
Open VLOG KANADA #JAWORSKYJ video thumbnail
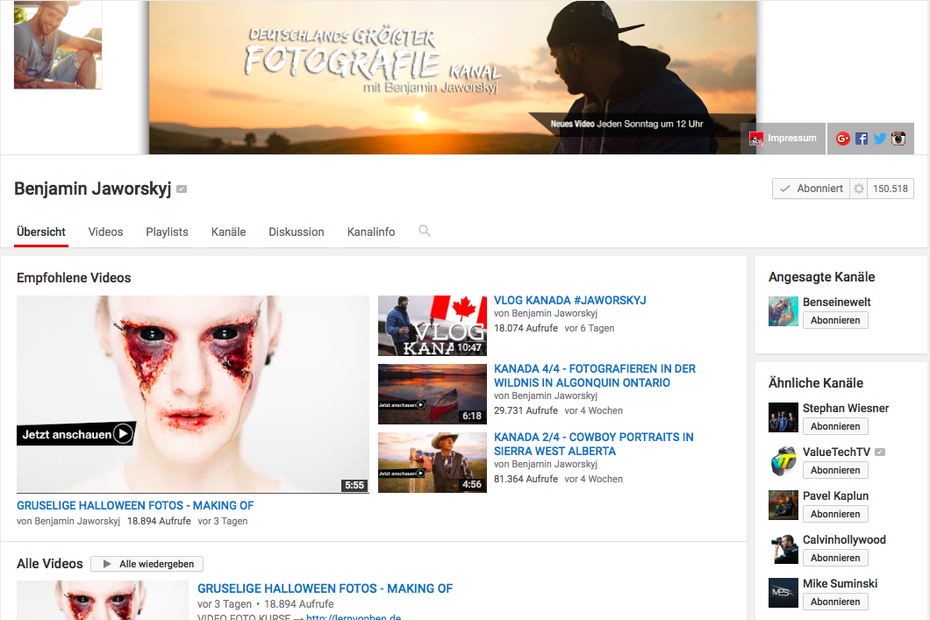[432, 326]
